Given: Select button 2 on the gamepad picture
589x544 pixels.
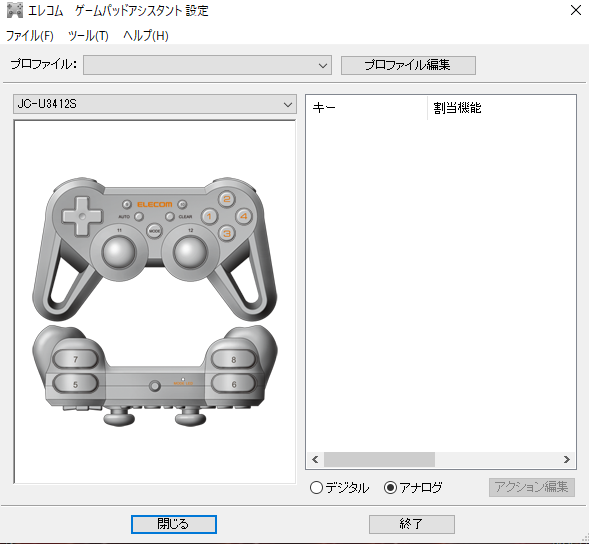Looking at the screenshot, I should coord(227,199).
